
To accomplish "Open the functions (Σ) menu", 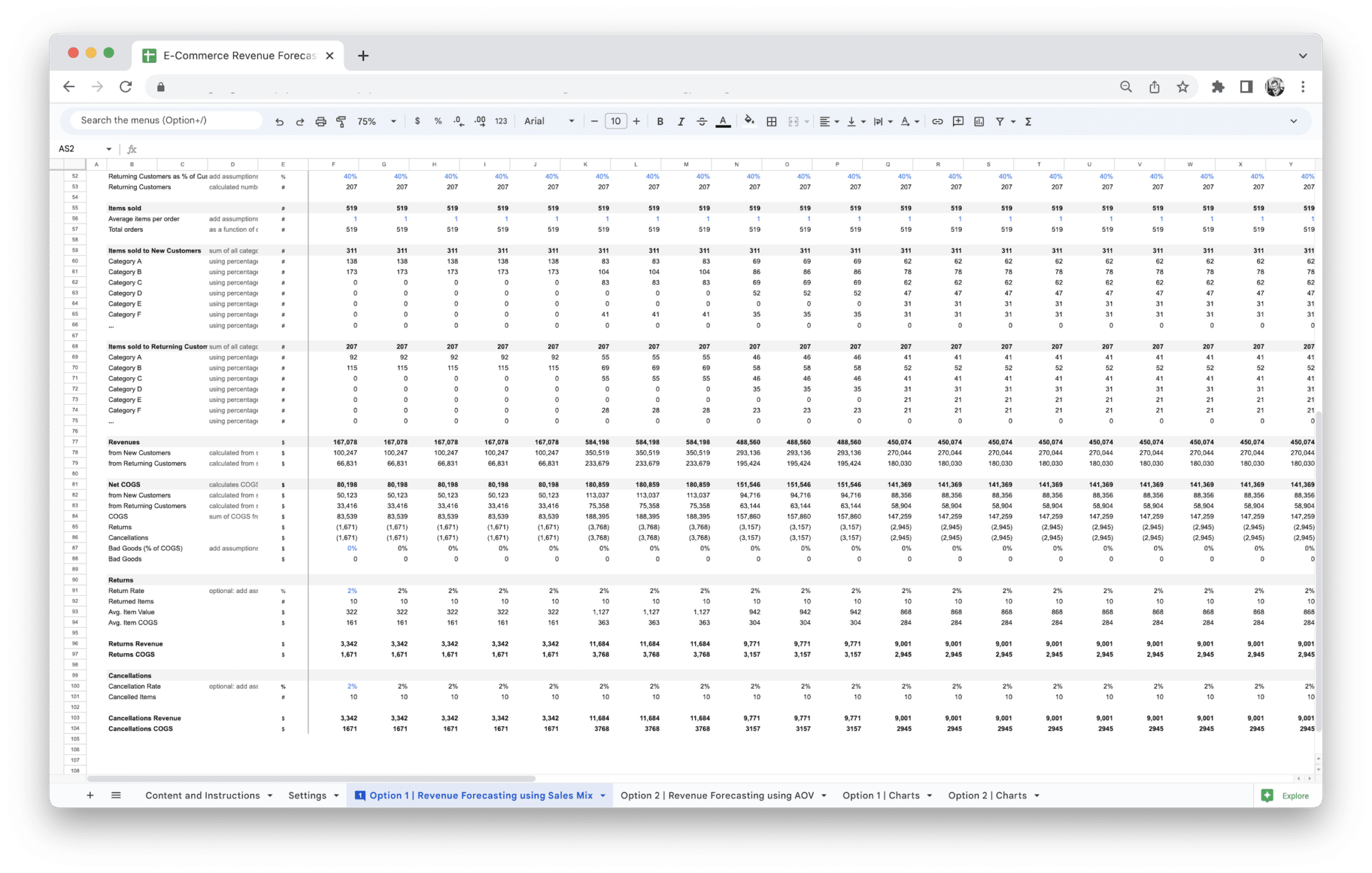I will tap(1027, 121).
